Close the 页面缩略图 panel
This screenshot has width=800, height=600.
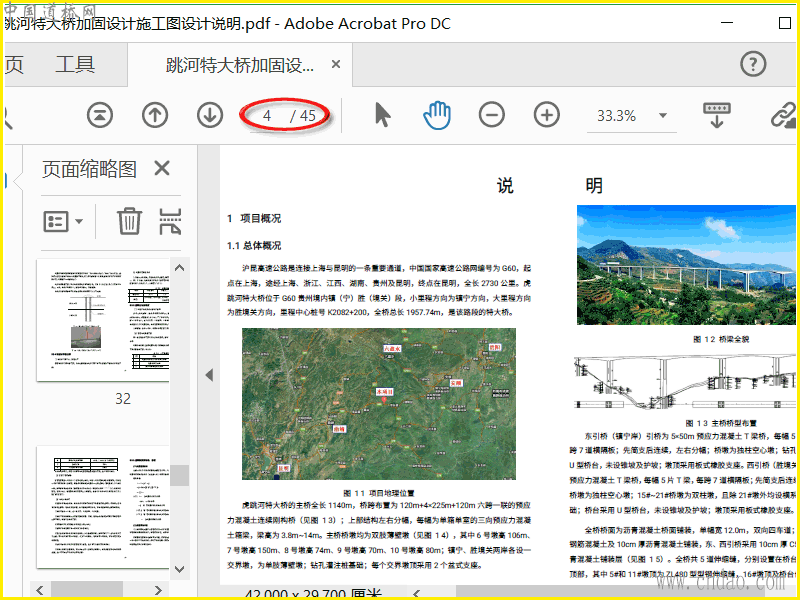coord(162,168)
